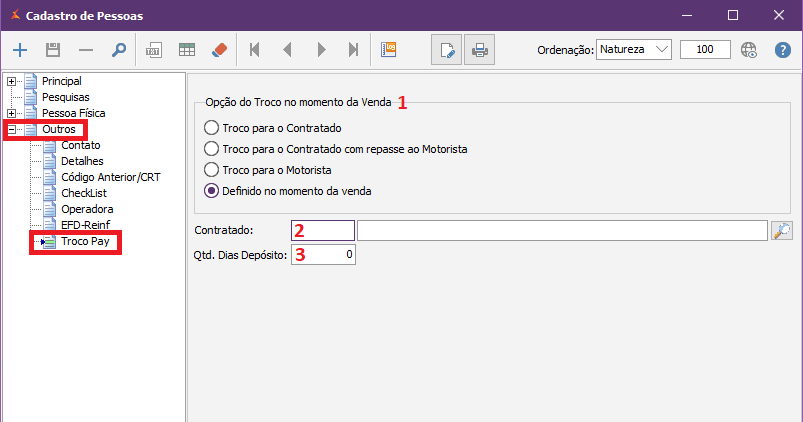Go to the next record
The height and width of the screenshot is (422, 803).
coord(321,49)
